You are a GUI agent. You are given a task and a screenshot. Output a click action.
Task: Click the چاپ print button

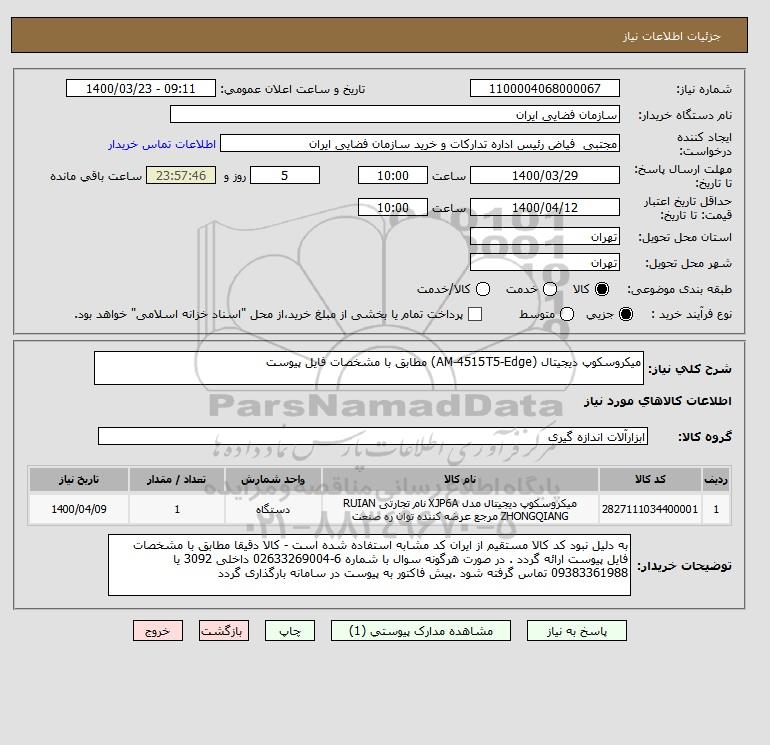tap(290, 631)
